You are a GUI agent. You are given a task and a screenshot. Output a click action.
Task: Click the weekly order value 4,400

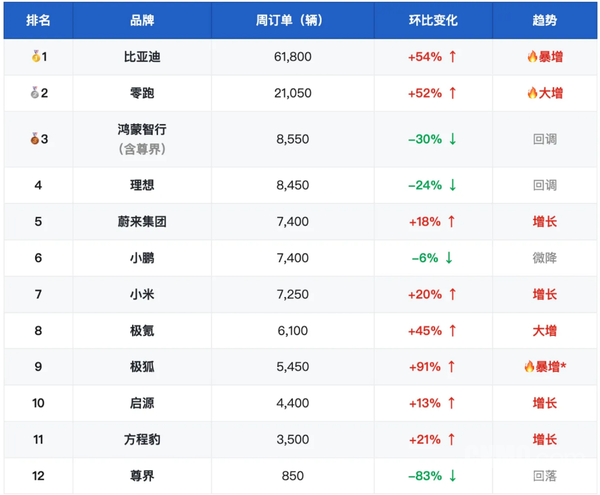pos(293,403)
